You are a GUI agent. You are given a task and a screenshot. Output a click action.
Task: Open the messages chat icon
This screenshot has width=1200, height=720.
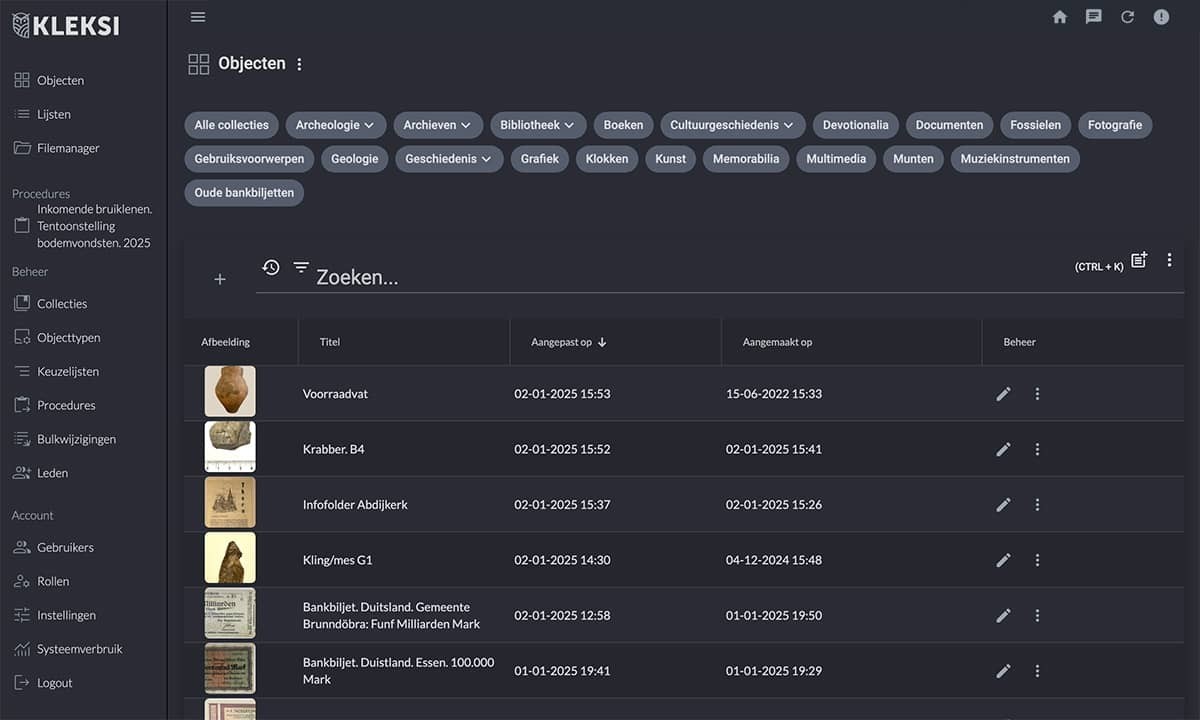tap(1094, 17)
